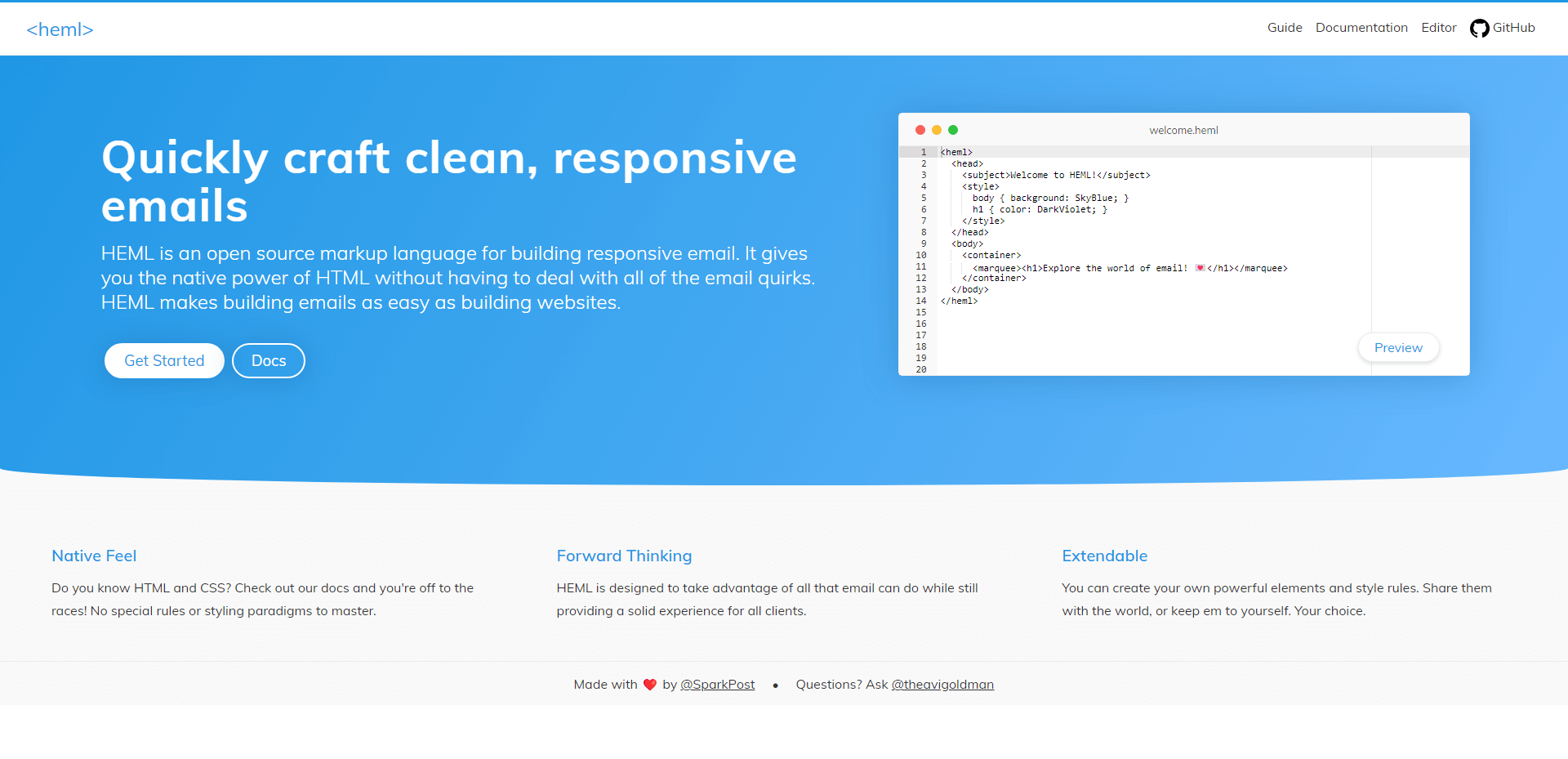Navigate to the Editor from the top menu

(x=1438, y=27)
